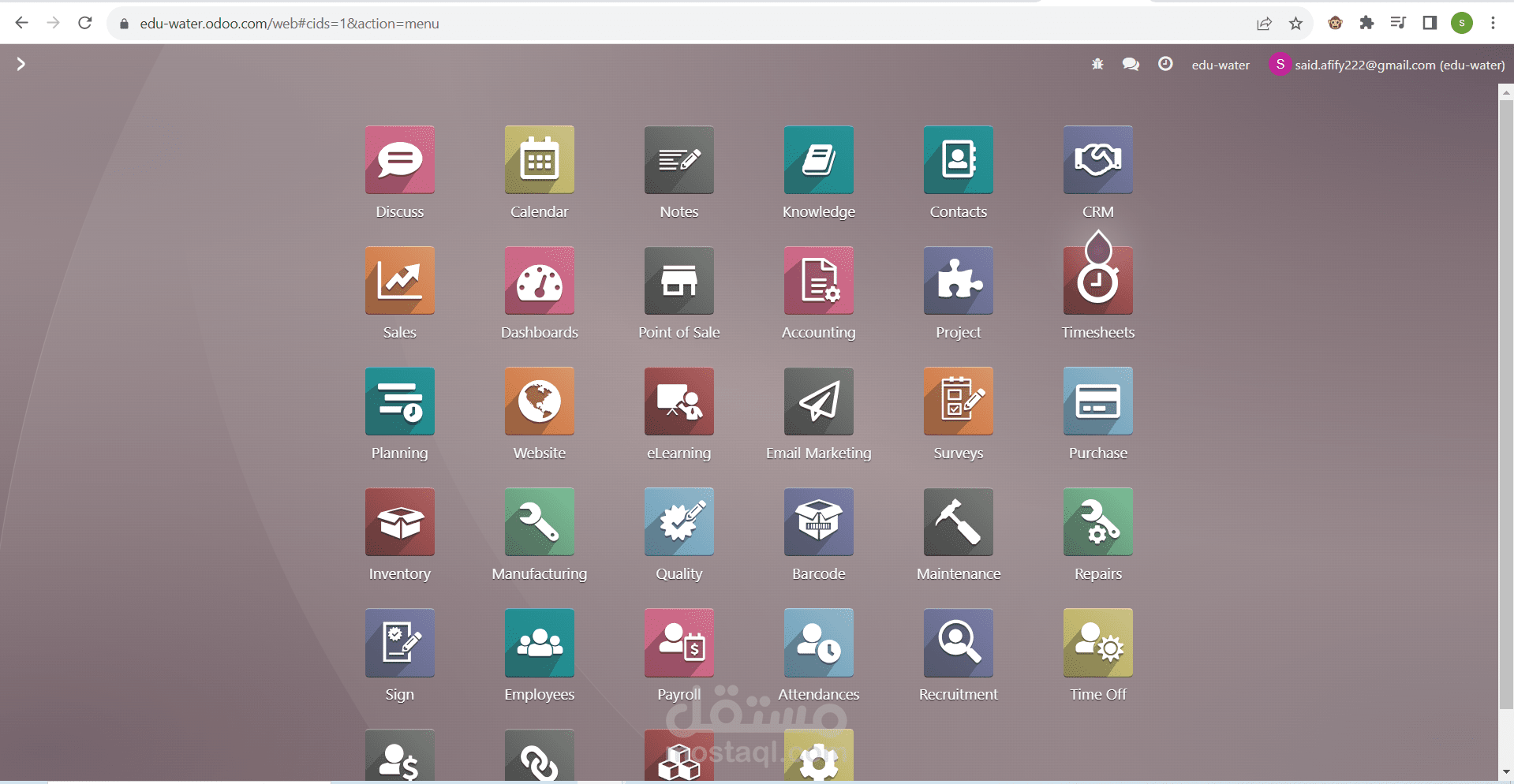This screenshot has width=1514, height=784.
Task: Open the Notes app
Action: pyautogui.click(x=679, y=160)
